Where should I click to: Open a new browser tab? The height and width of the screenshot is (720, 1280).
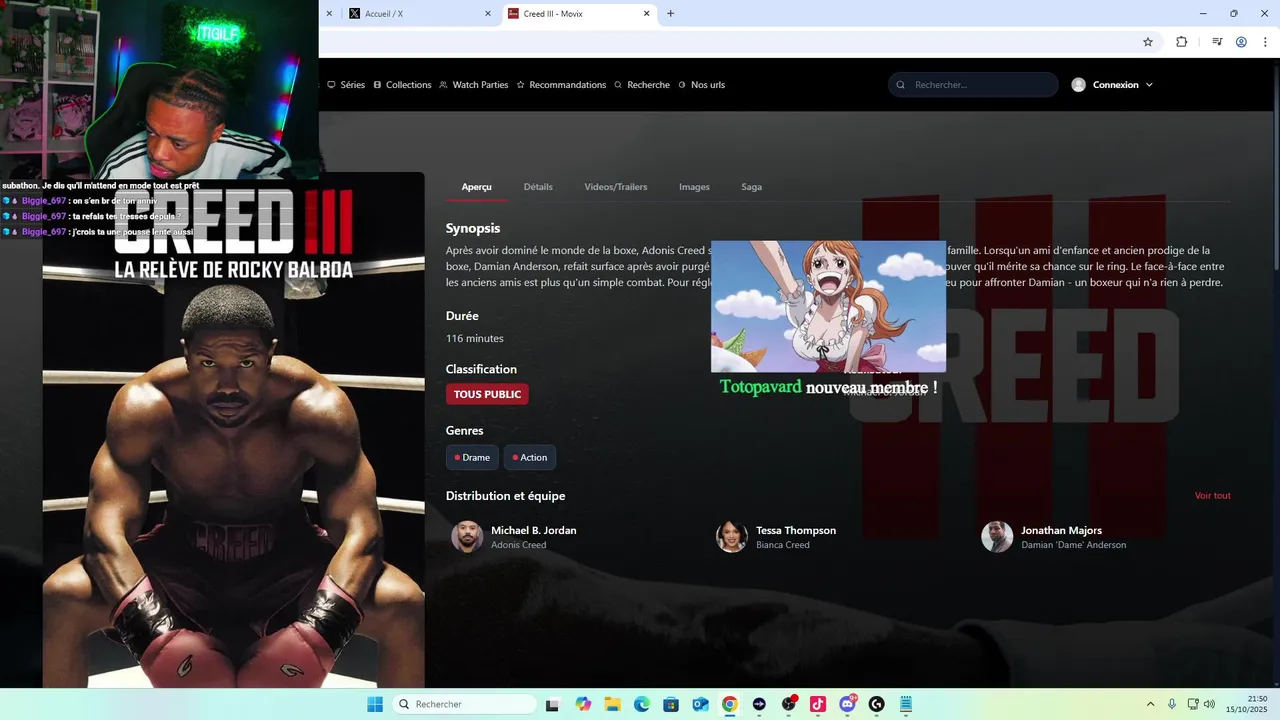[x=670, y=13]
